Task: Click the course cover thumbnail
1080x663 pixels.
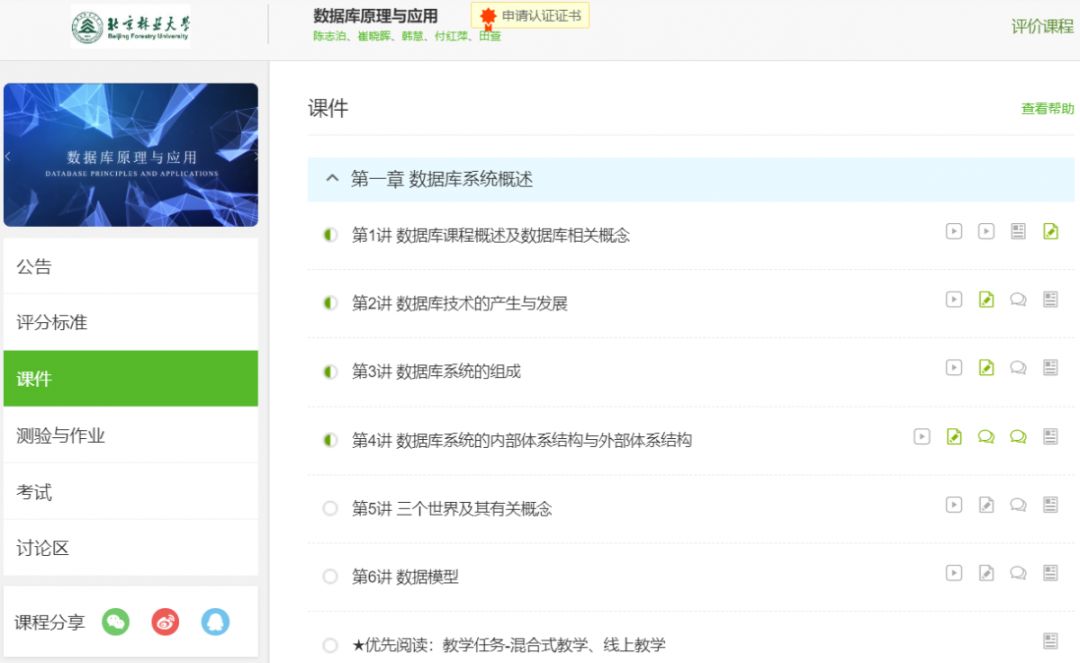Action: coord(131,156)
